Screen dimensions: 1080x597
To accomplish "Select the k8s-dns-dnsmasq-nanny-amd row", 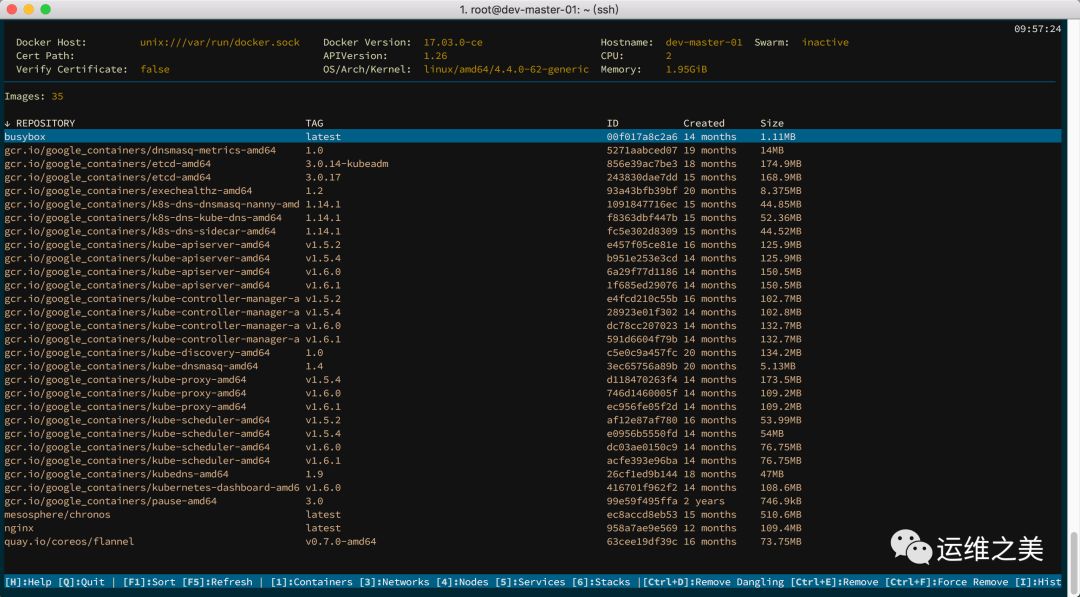I will [532, 204].
